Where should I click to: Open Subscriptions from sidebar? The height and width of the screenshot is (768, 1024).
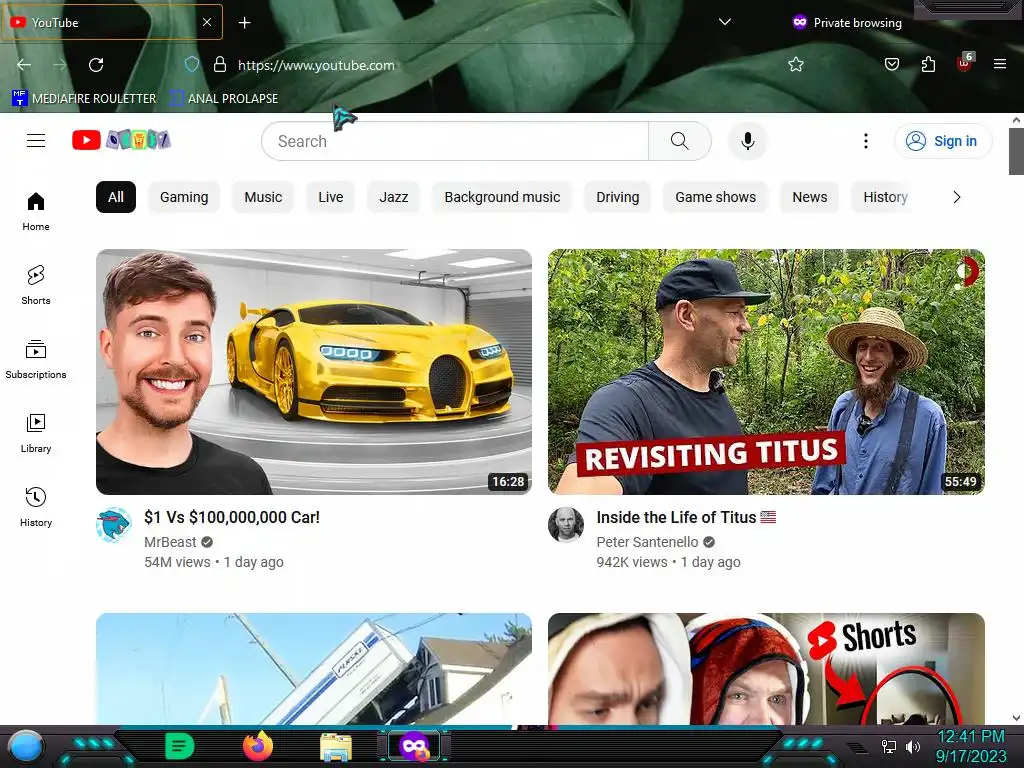point(36,359)
